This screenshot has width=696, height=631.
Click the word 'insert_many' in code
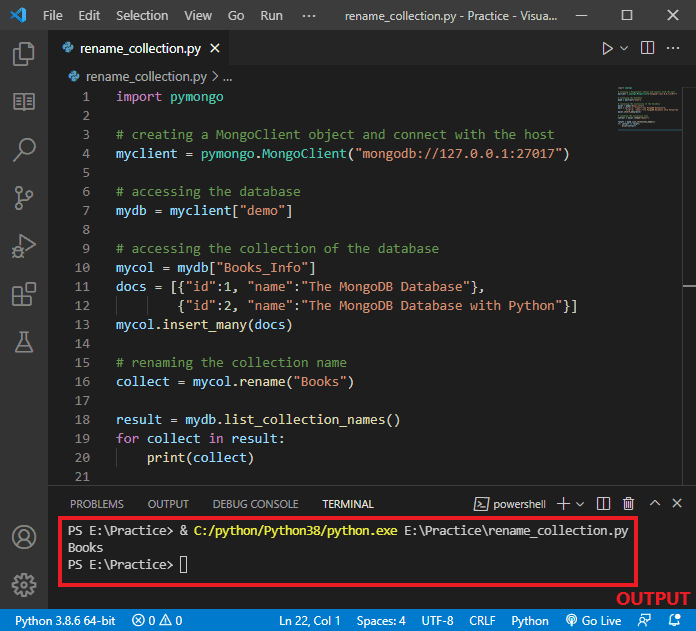pyautogui.click(x=205, y=325)
